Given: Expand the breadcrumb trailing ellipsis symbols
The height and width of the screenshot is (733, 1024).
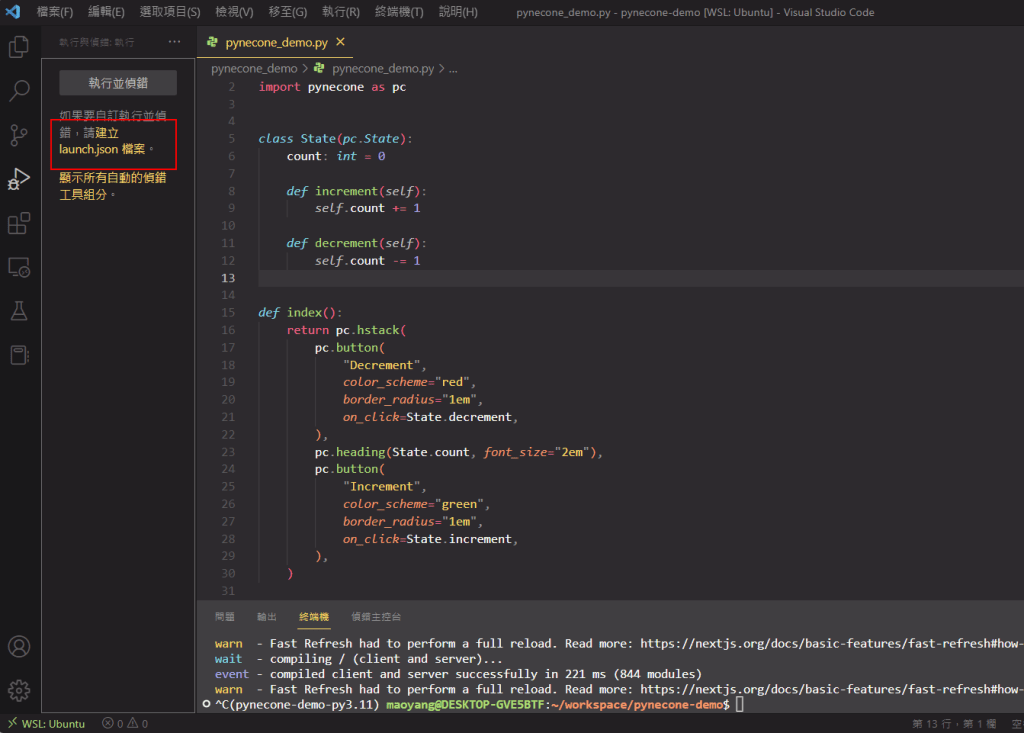Looking at the screenshot, I should [x=453, y=69].
